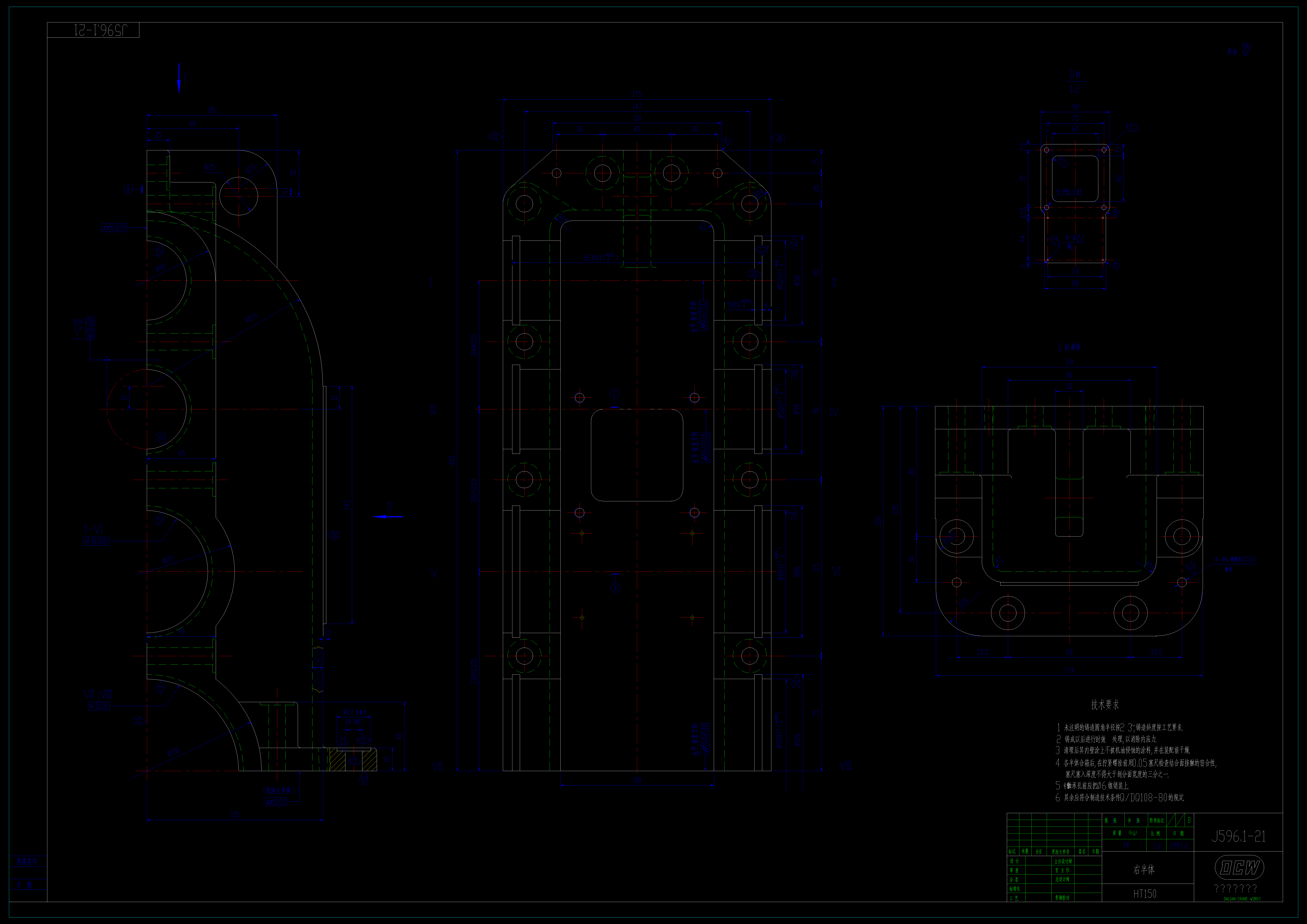
Task: Select technical note 6 citing Q/DQ108-80
Action: pos(1120,798)
